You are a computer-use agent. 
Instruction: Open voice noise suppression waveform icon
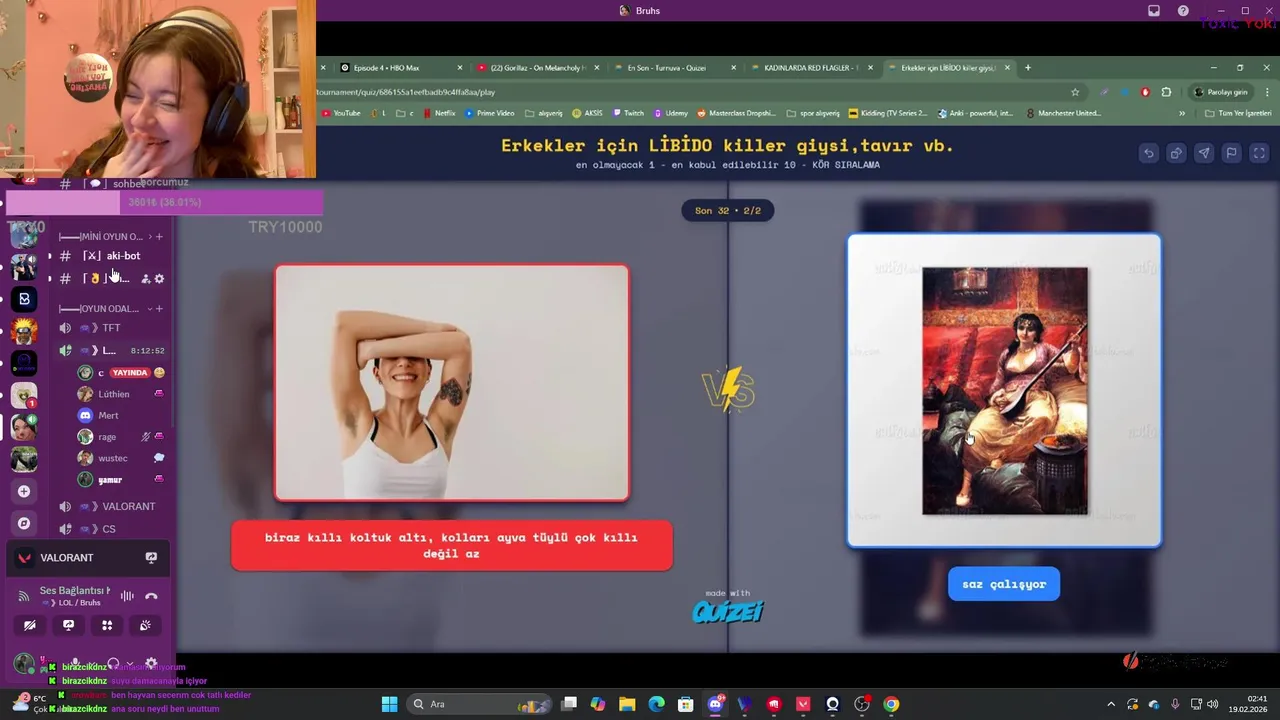[127, 596]
